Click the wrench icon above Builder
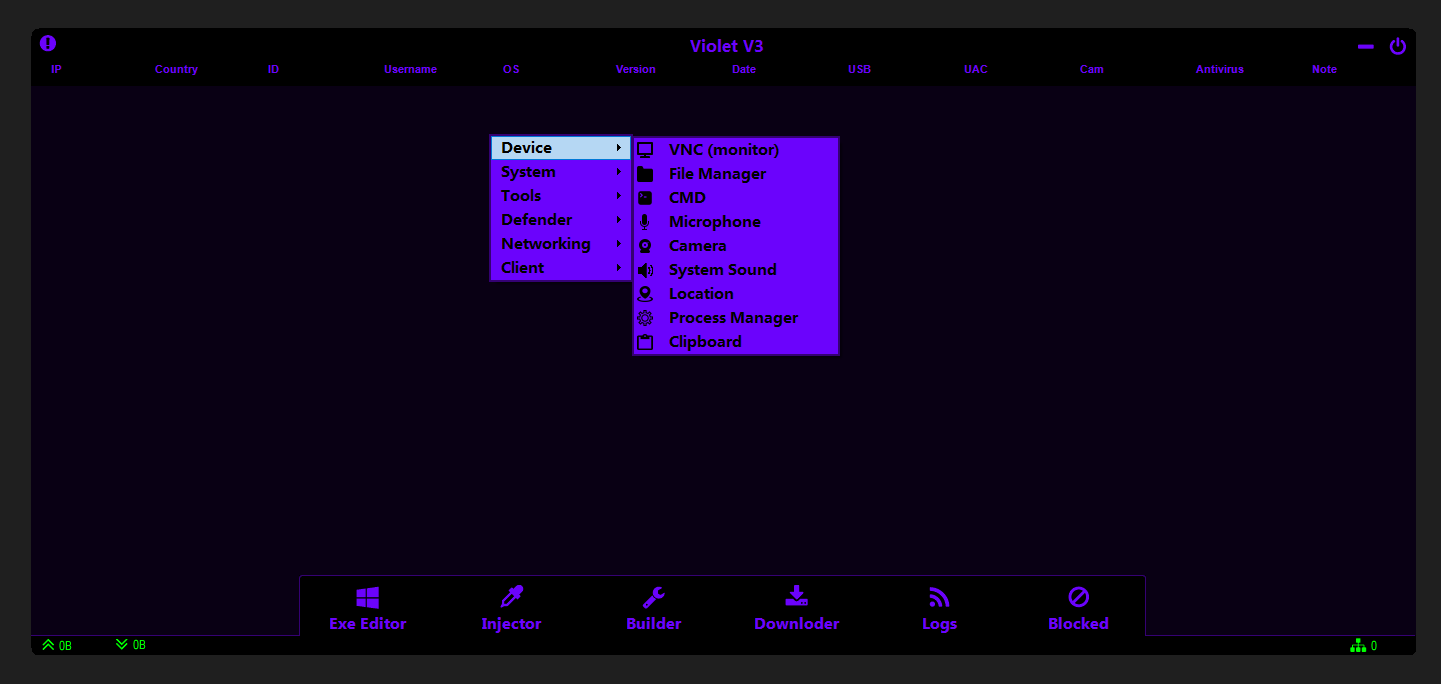 [x=654, y=598]
